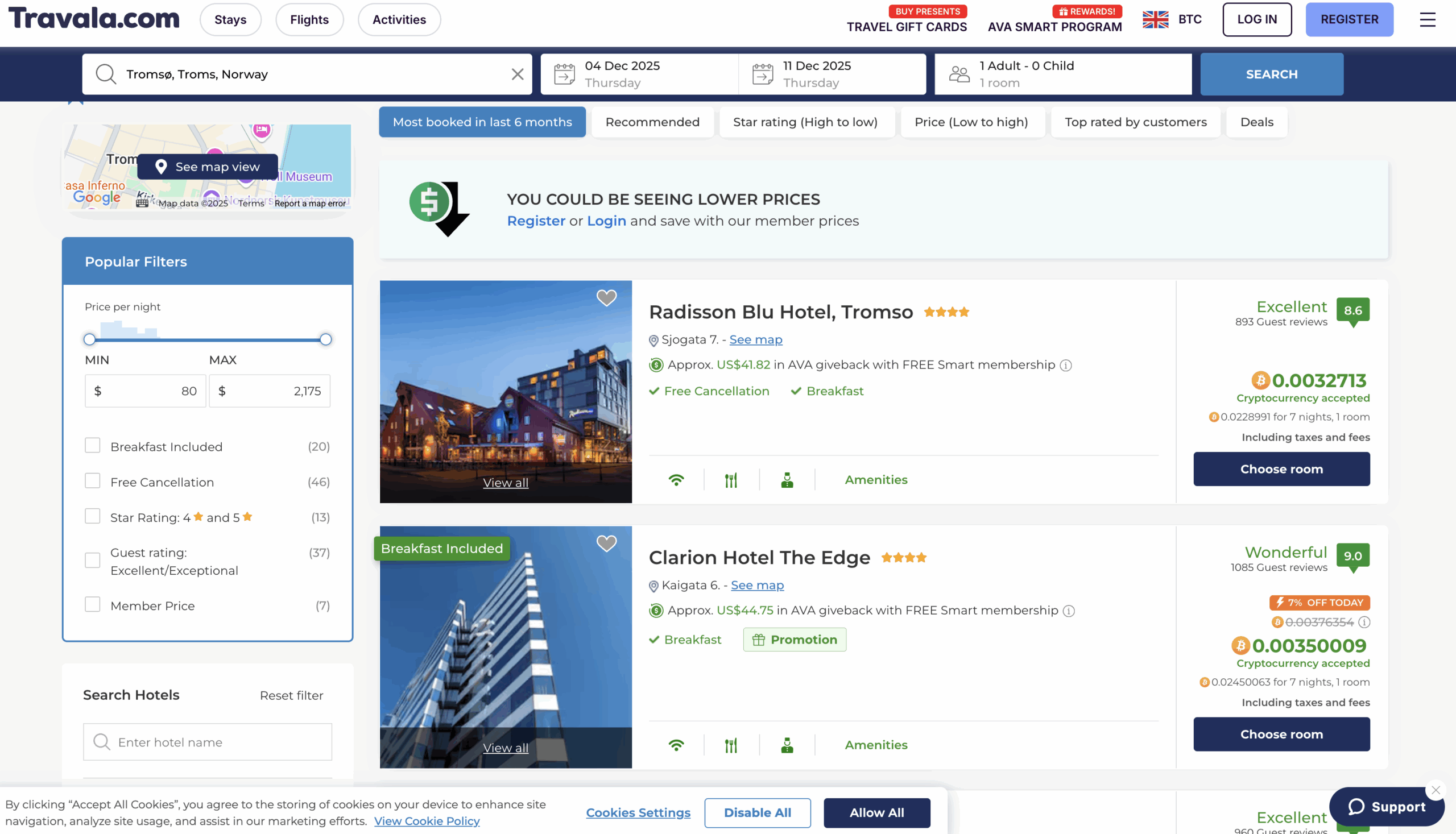Favorite Radisson Blu Hotel with heart icon
This screenshot has height=834, width=1456.
pos(606,297)
